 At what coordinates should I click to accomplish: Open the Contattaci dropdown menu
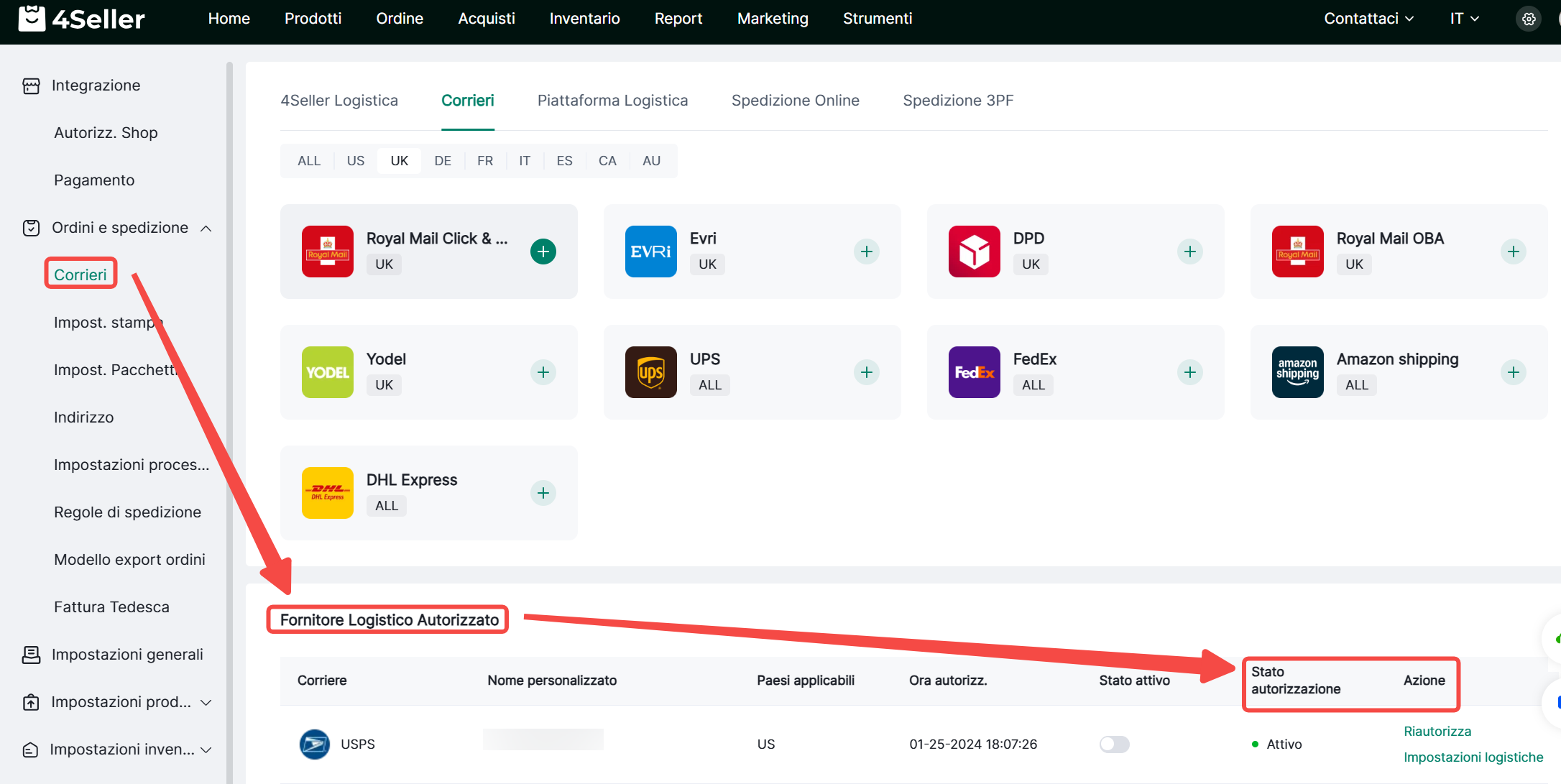pos(1368,19)
